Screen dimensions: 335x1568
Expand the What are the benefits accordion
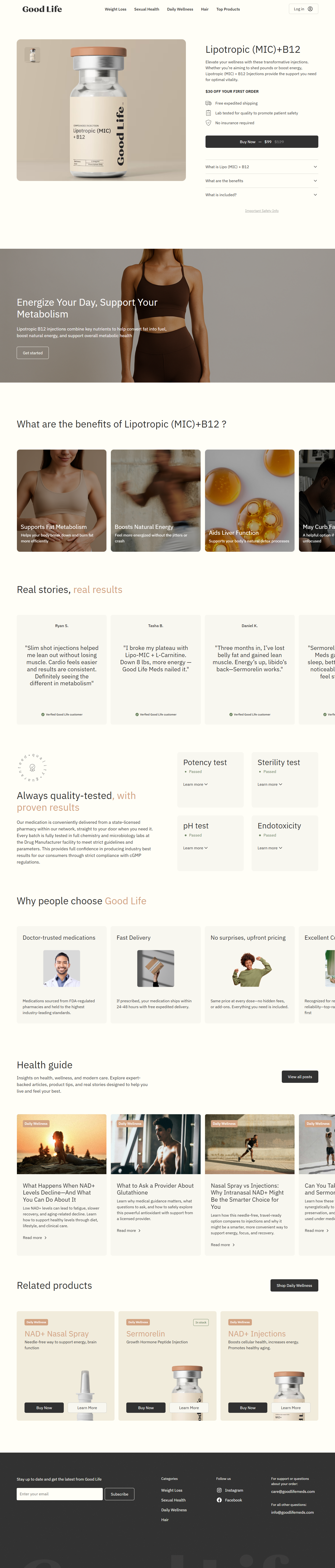click(x=261, y=181)
